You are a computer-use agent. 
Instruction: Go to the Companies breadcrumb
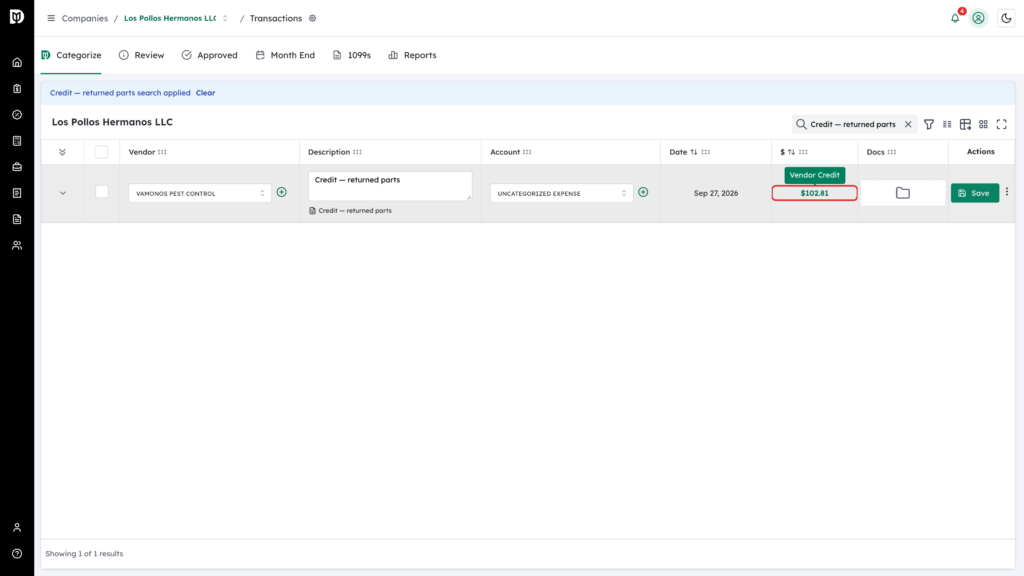pyautogui.click(x=84, y=18)
